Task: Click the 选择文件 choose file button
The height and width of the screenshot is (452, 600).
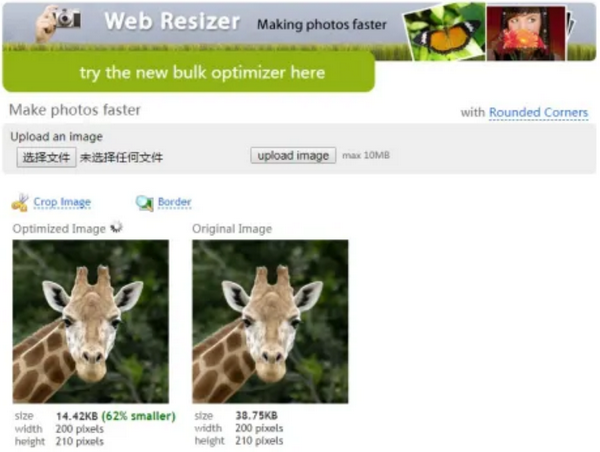Action: point(46,157)
